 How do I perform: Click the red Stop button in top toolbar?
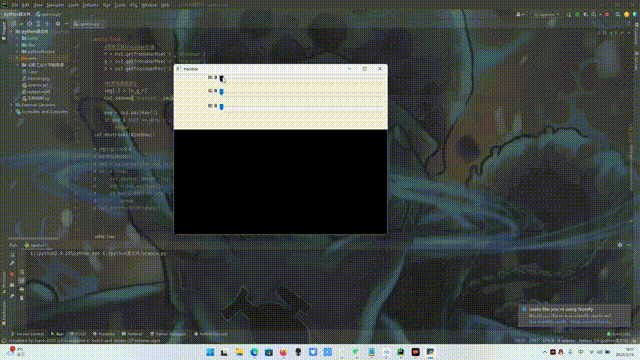click(607, 15)
